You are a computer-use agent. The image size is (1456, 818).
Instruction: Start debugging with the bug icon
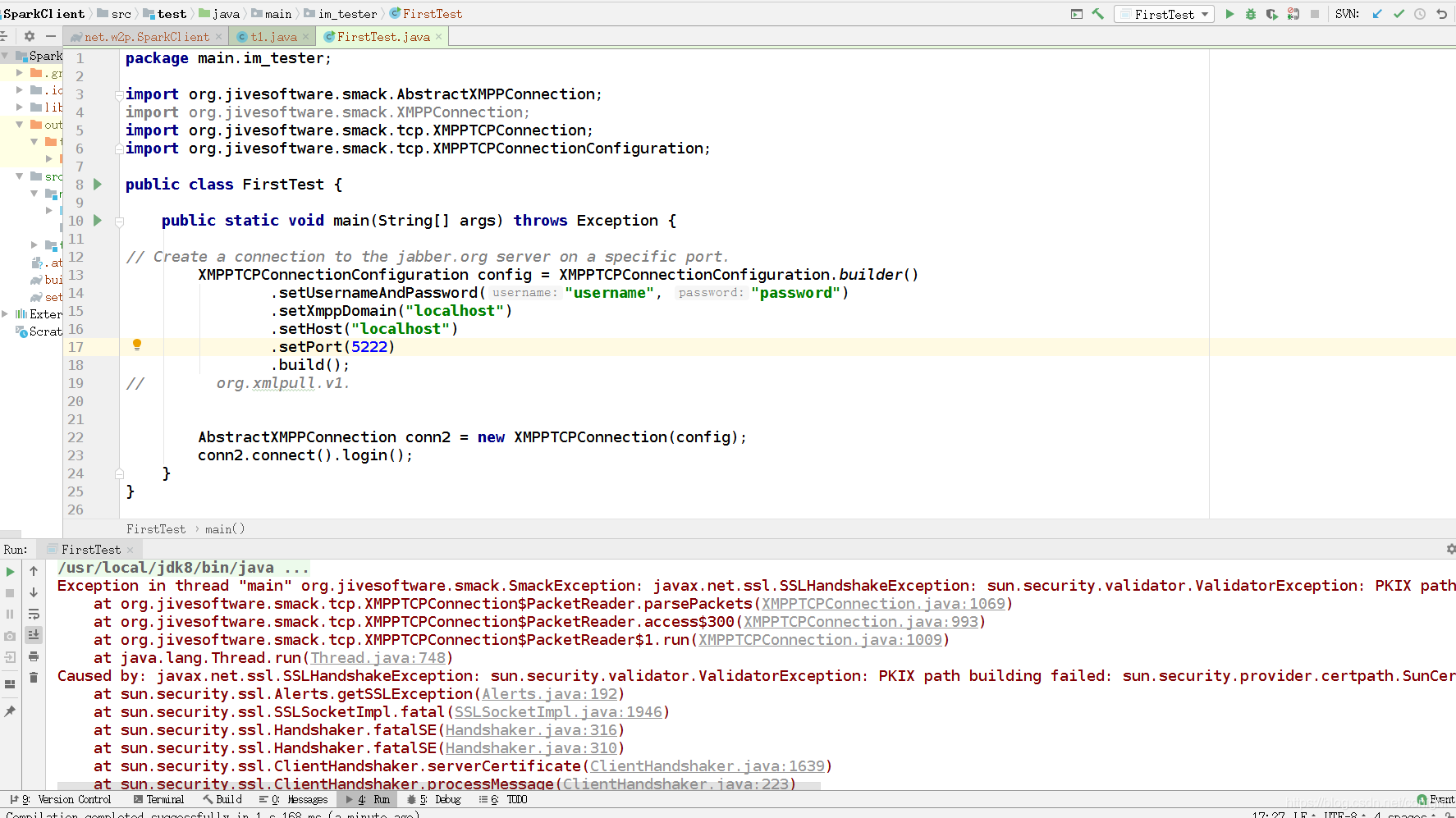(1251, 14)
